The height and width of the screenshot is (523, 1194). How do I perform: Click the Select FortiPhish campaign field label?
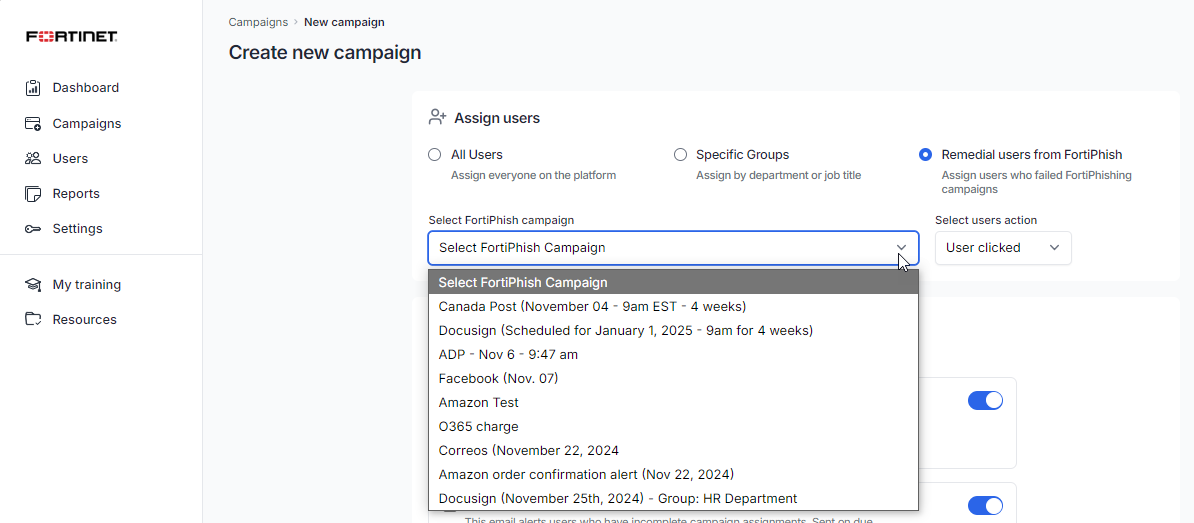(501, 220)
